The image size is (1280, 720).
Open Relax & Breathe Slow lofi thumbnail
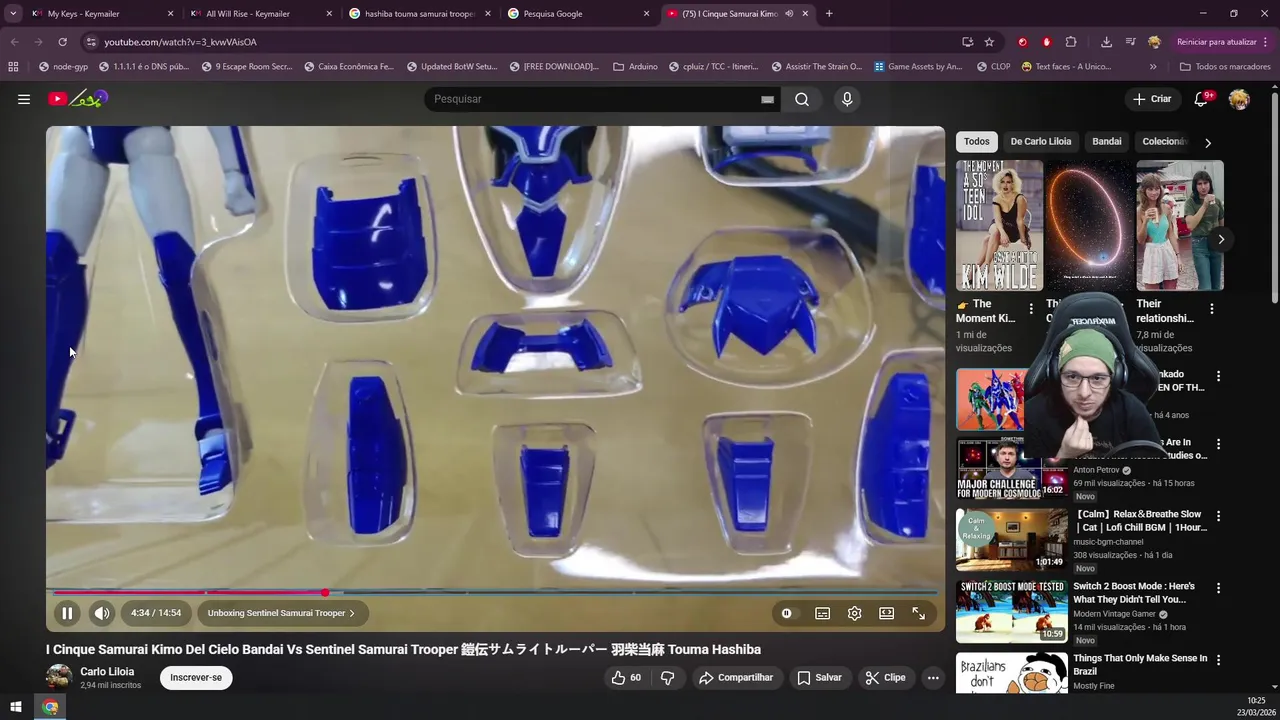coord(1011,539)
